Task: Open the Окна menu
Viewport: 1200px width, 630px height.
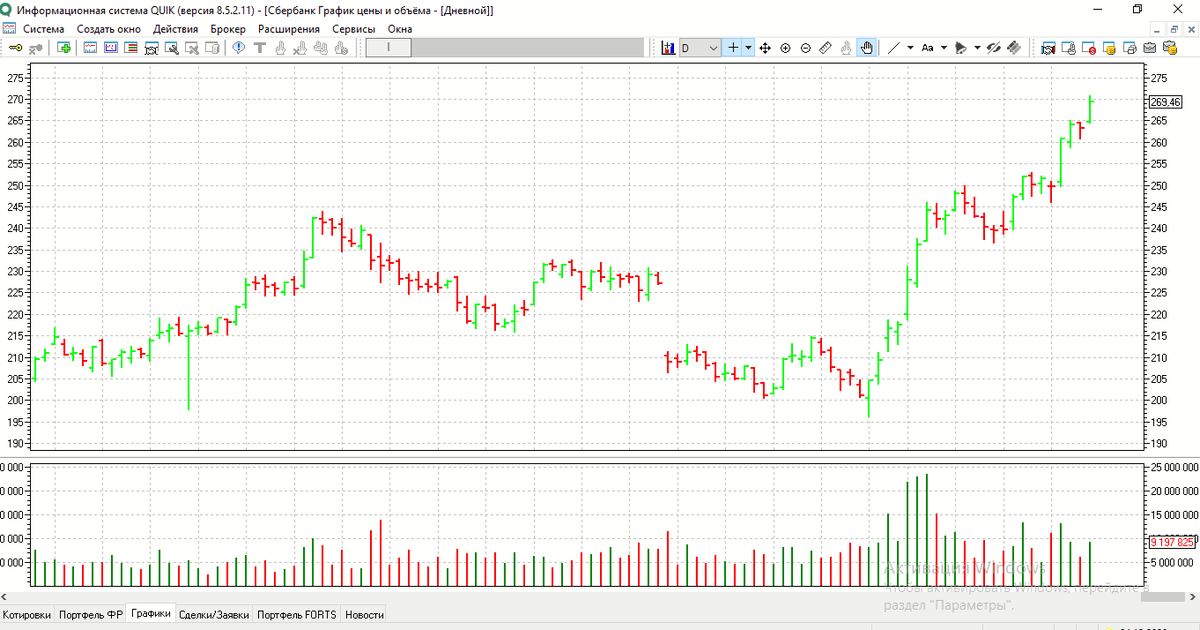Action: [x=400, y=29]
